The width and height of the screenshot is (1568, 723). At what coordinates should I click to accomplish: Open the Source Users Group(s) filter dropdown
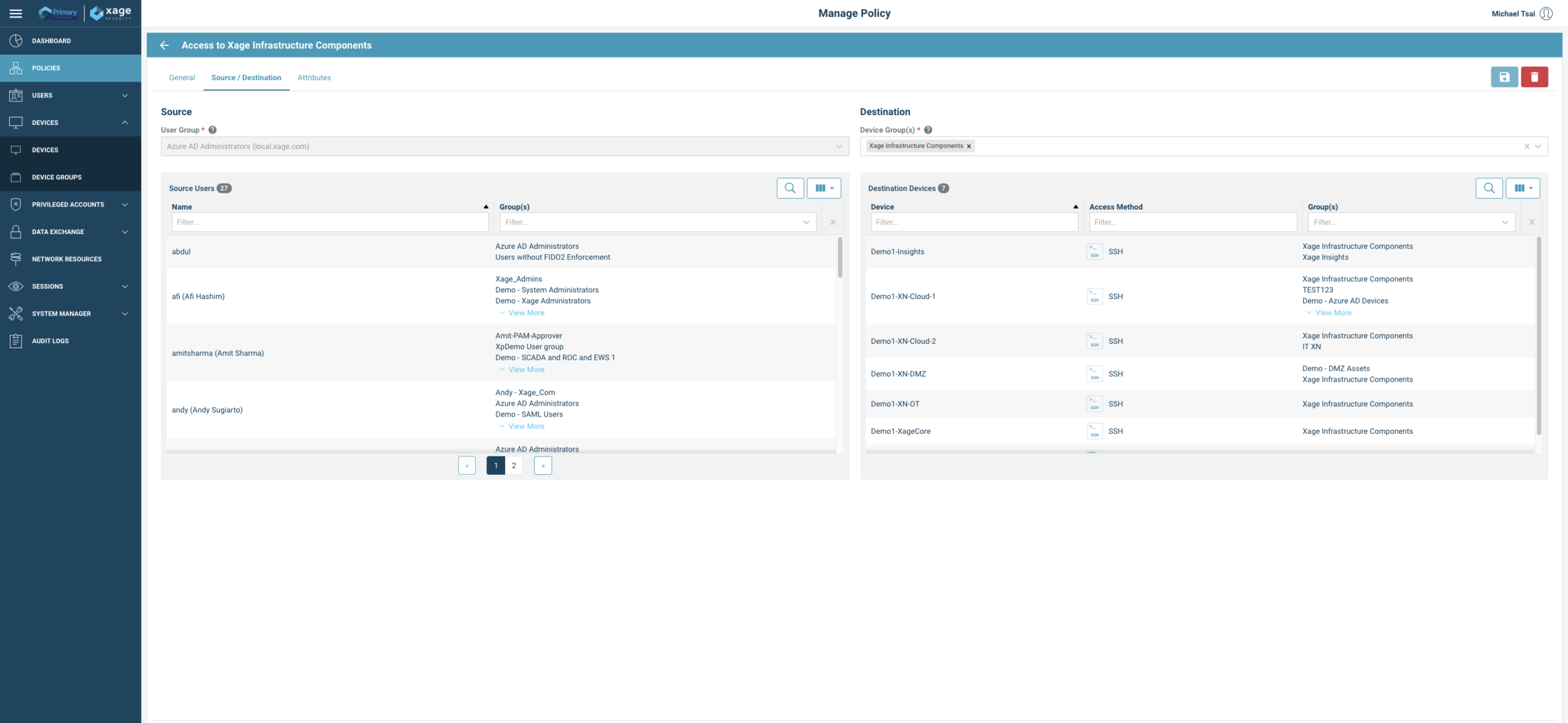pyautogui.click(x=806, y=222)
